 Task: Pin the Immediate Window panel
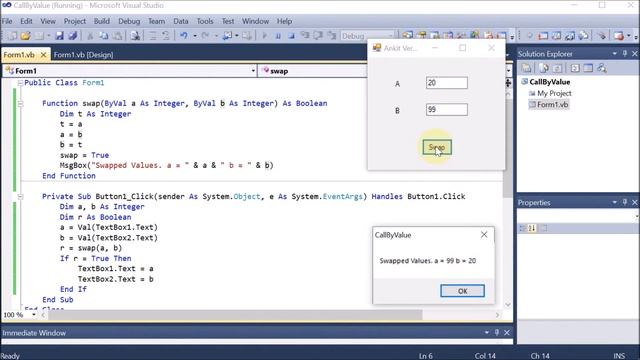[x=497, y=333]
